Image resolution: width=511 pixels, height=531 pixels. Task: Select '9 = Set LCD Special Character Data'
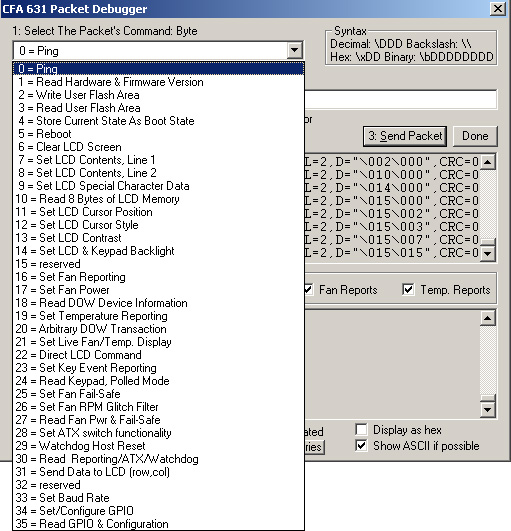click(158, 186)
